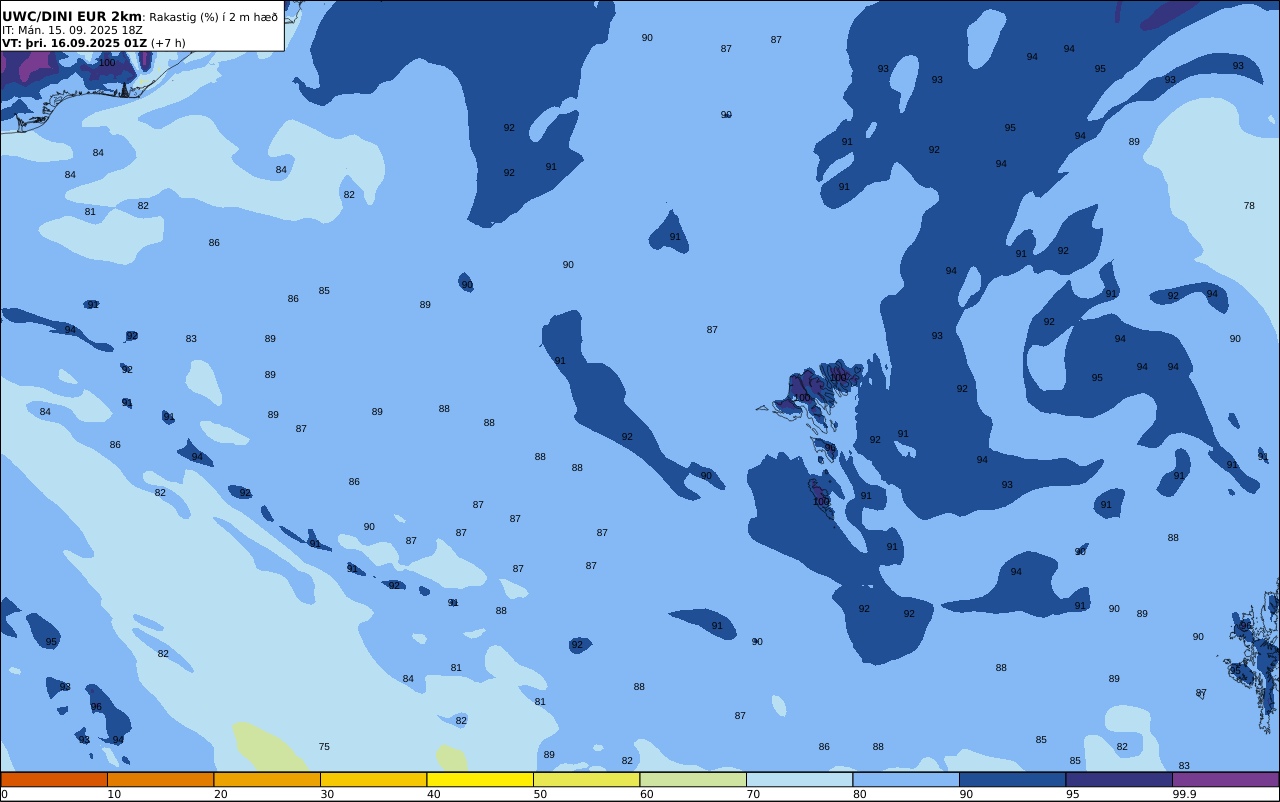Screen dimensions: 1280x802
Task: Click the 80–90 light blue legend swatch
Action: coord(906,779)
